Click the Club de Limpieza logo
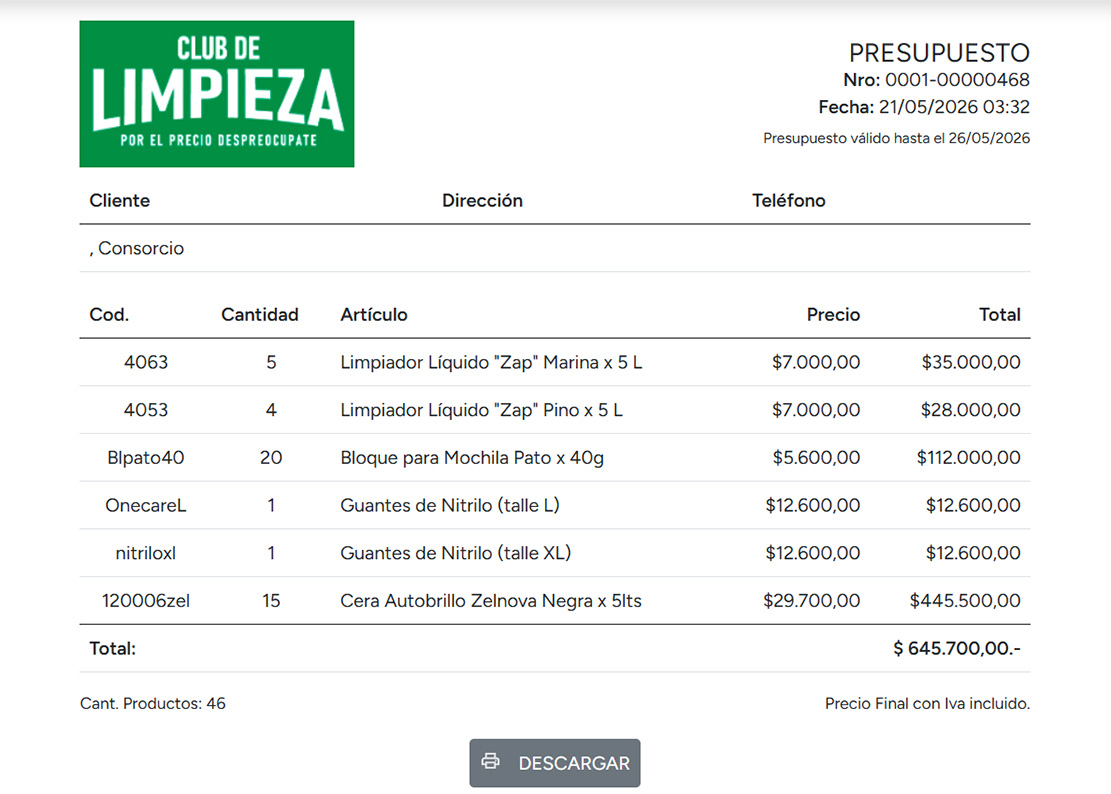1111x794 pixels. click(x=217, y=93)
